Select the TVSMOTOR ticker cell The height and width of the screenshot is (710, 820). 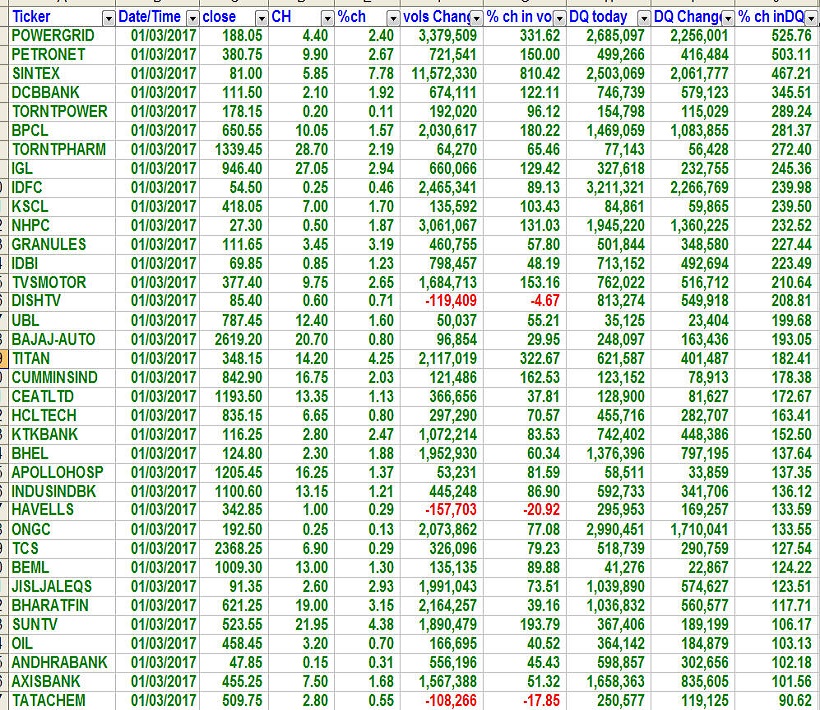coord(62,282)
